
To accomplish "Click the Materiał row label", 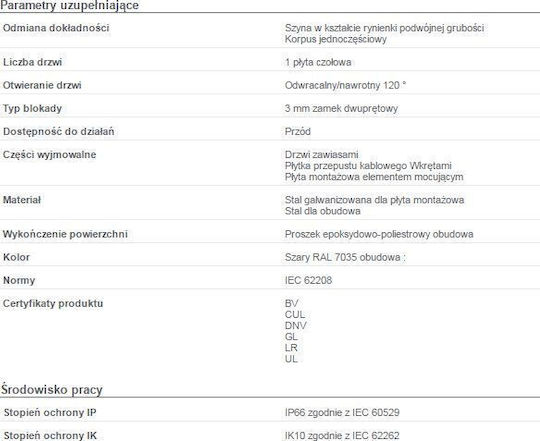I will [22, 200].
